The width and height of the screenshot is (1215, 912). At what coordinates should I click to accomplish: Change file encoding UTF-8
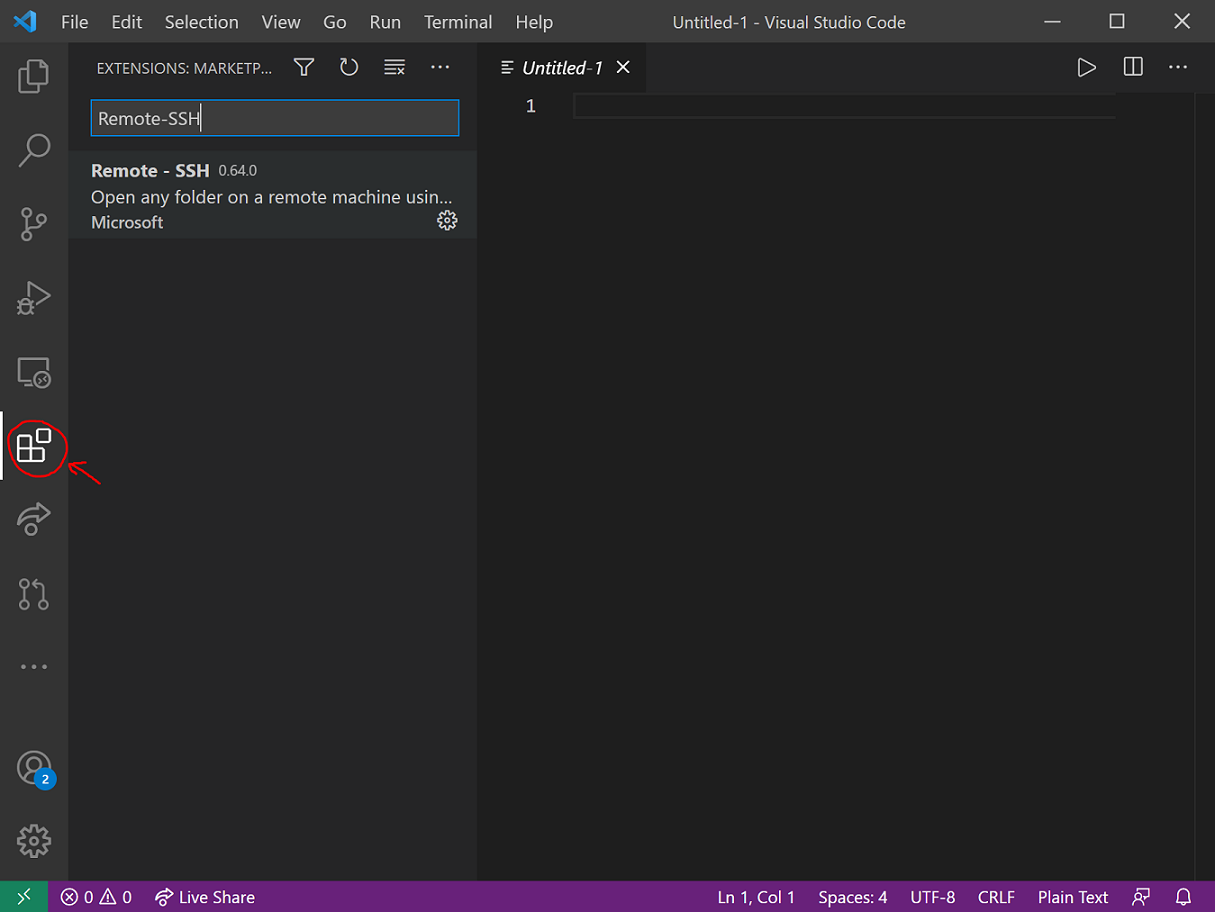(933, 897)
